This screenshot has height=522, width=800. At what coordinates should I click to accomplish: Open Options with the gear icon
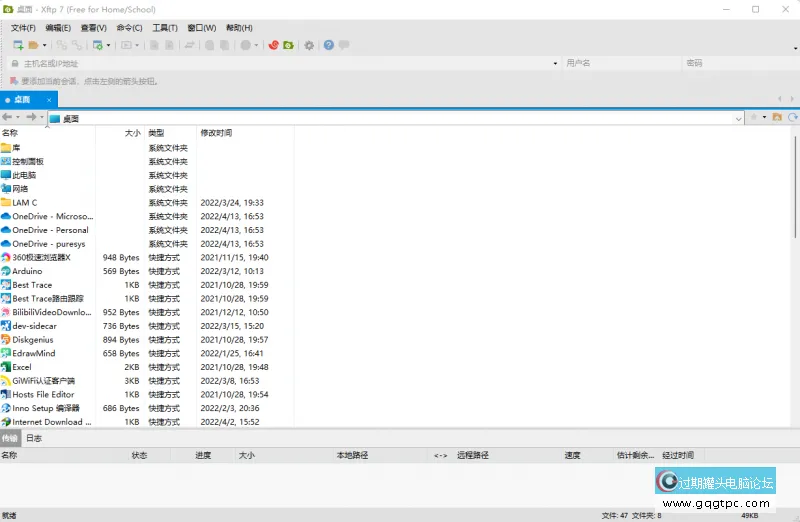tap(309, 45)
